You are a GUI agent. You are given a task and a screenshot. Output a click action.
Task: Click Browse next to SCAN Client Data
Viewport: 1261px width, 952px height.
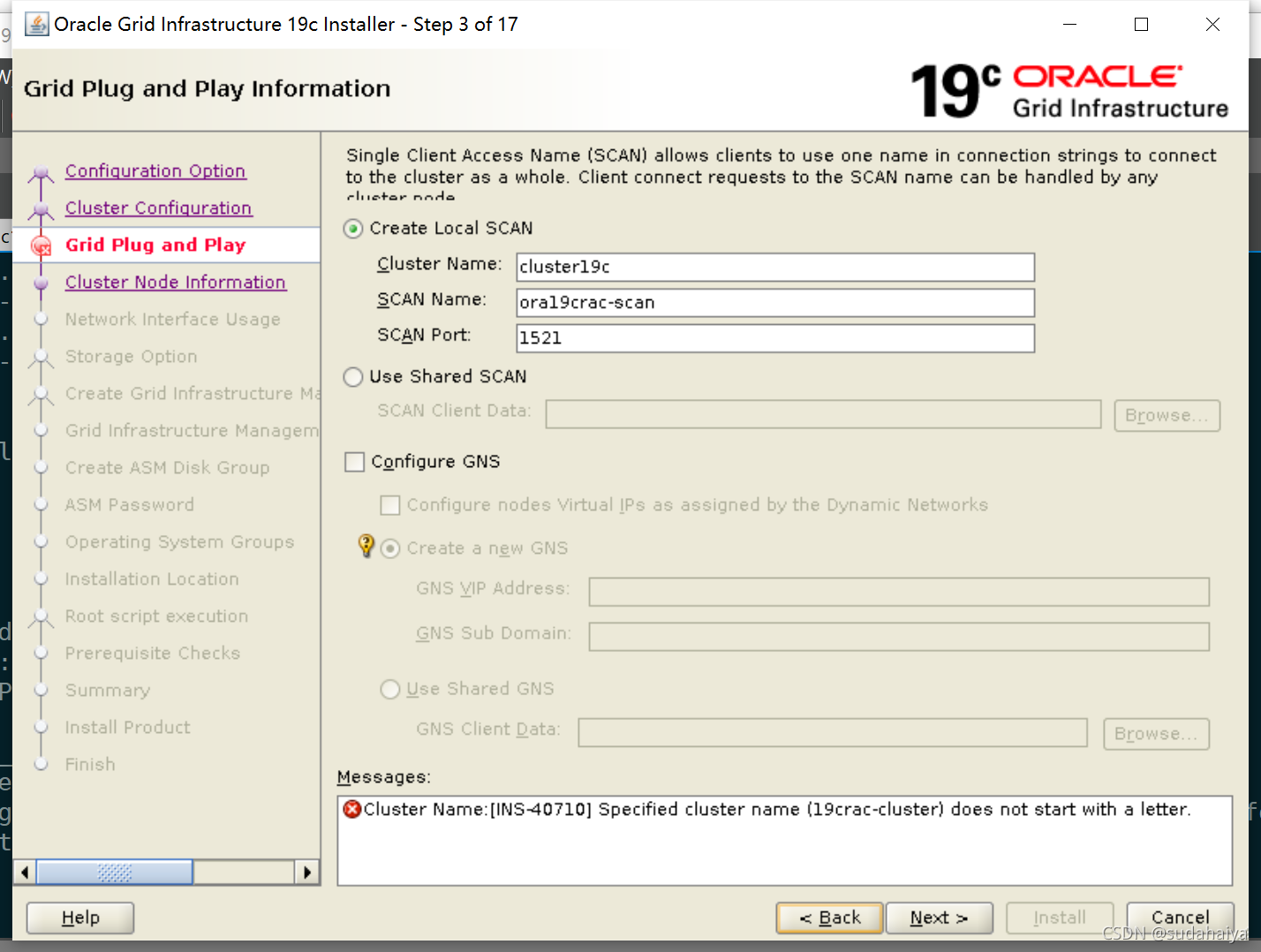1167,415
